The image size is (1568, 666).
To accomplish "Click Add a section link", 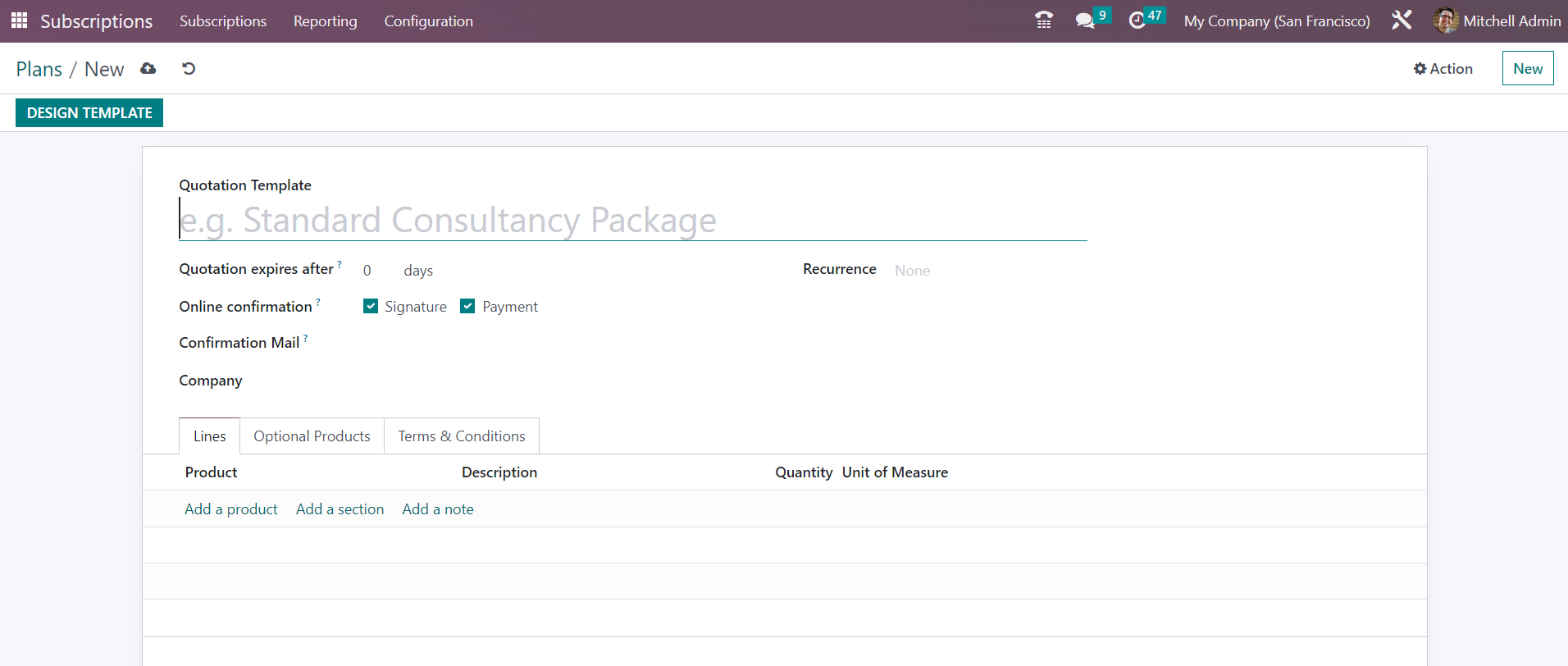I will (x=340, y=509).
